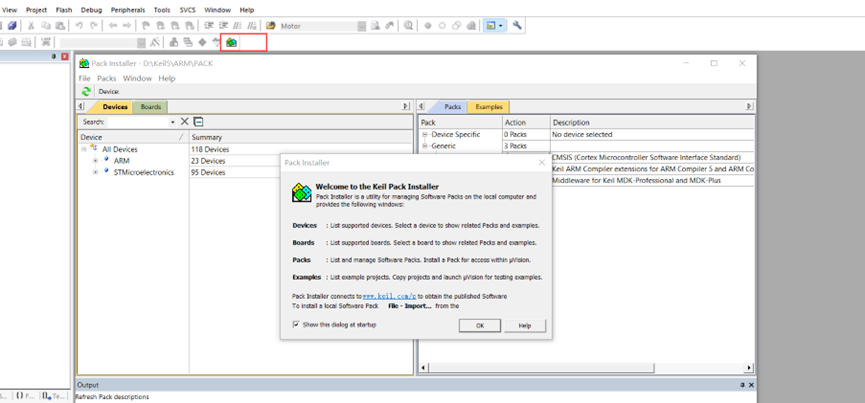Toggle enable breakpoint hollow circle icon
Image resolution: width=865 pixels, height=403 pixels.
click(x=442, y=25)
